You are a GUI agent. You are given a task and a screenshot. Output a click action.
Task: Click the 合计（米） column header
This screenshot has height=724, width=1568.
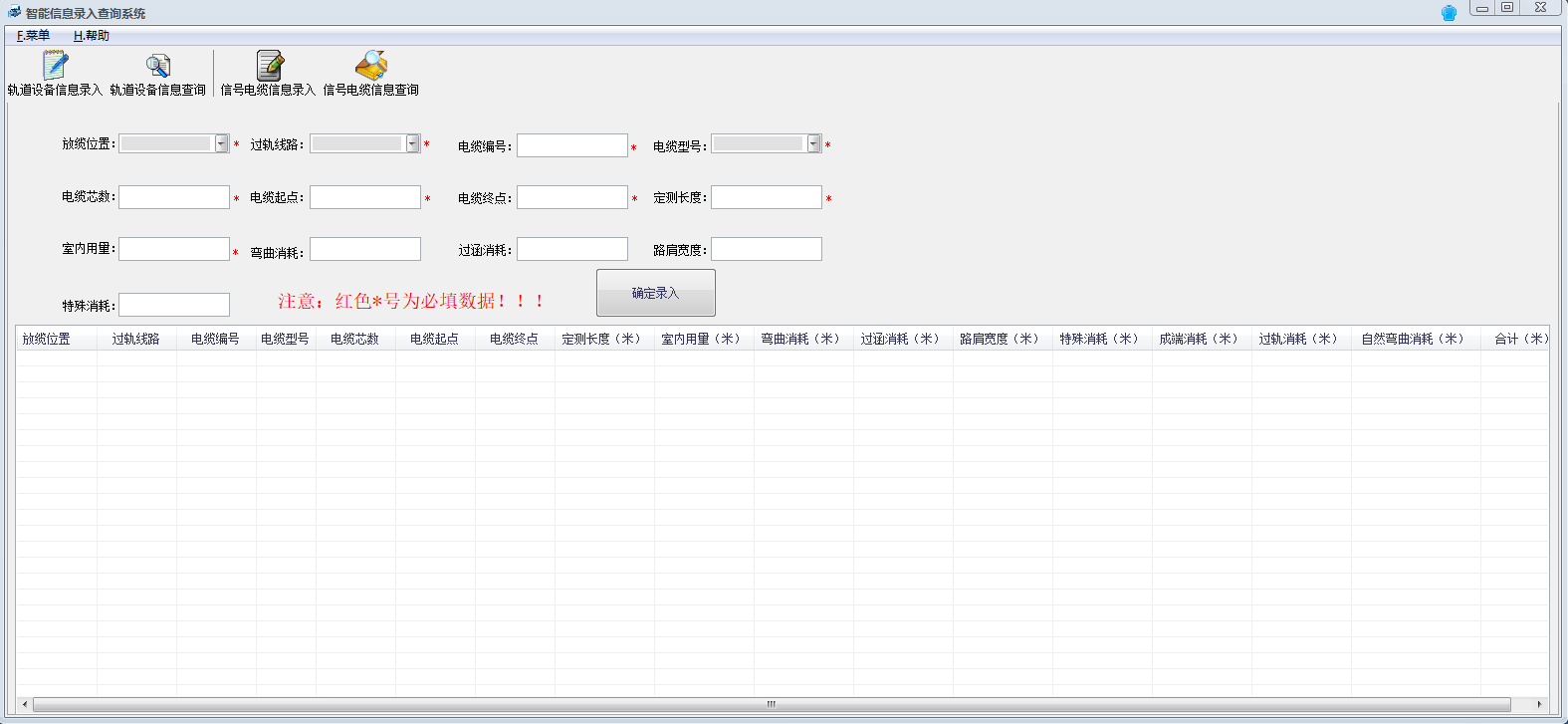1515,339
